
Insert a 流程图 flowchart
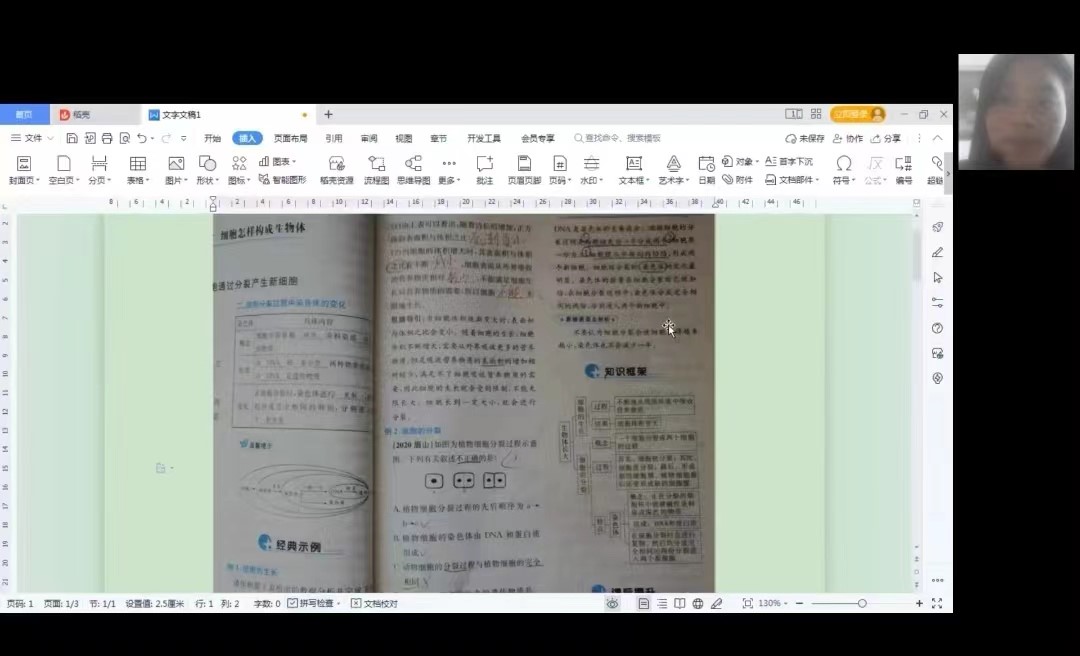(x=376, y=170)
